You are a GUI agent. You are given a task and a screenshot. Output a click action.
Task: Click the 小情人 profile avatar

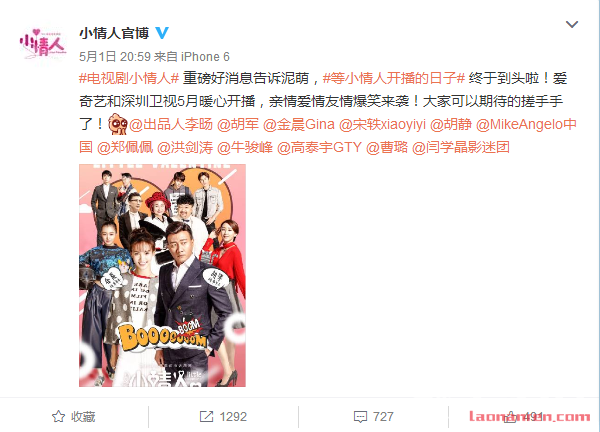click(43, 43)
